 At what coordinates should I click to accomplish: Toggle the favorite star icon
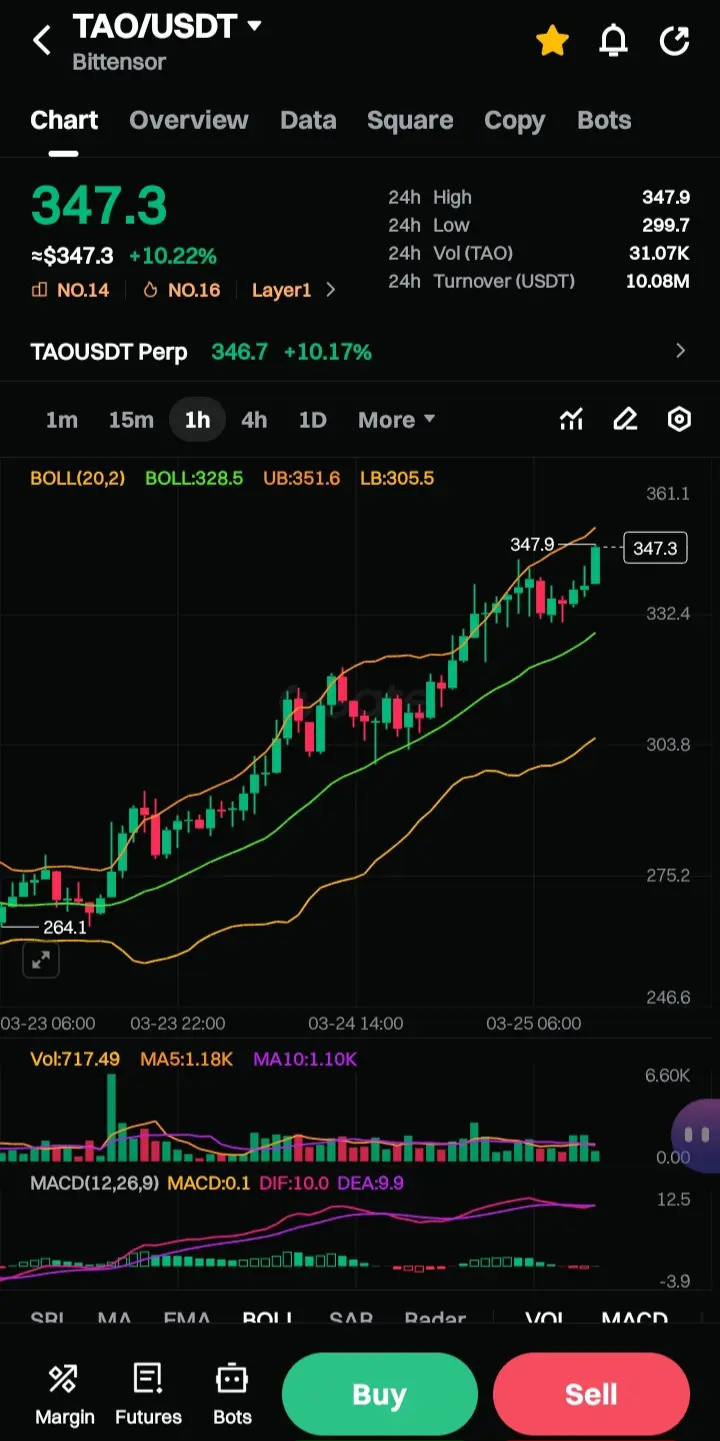pyautogui.click(x=552, y=41)
